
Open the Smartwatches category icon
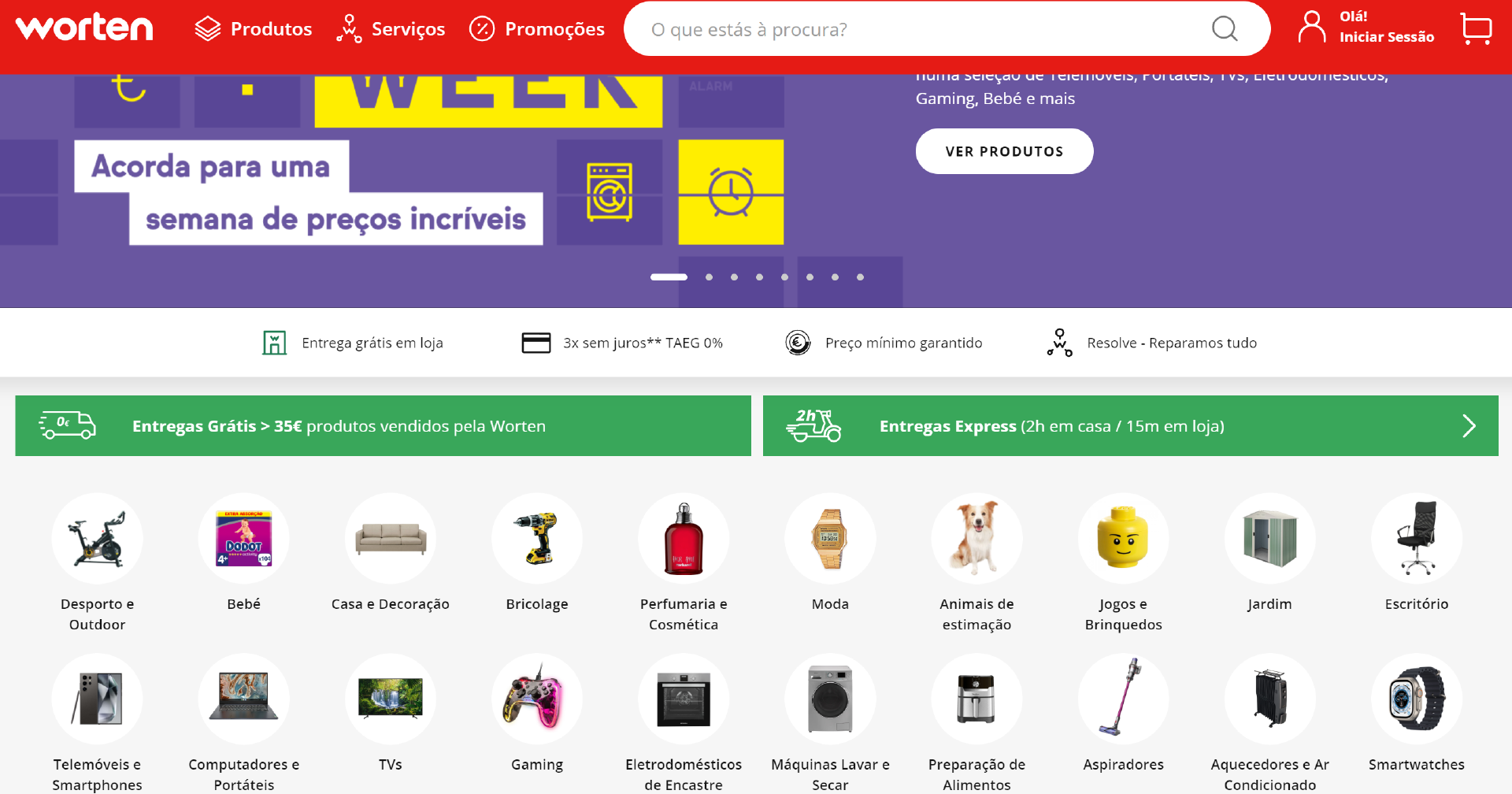(1417, 699)
